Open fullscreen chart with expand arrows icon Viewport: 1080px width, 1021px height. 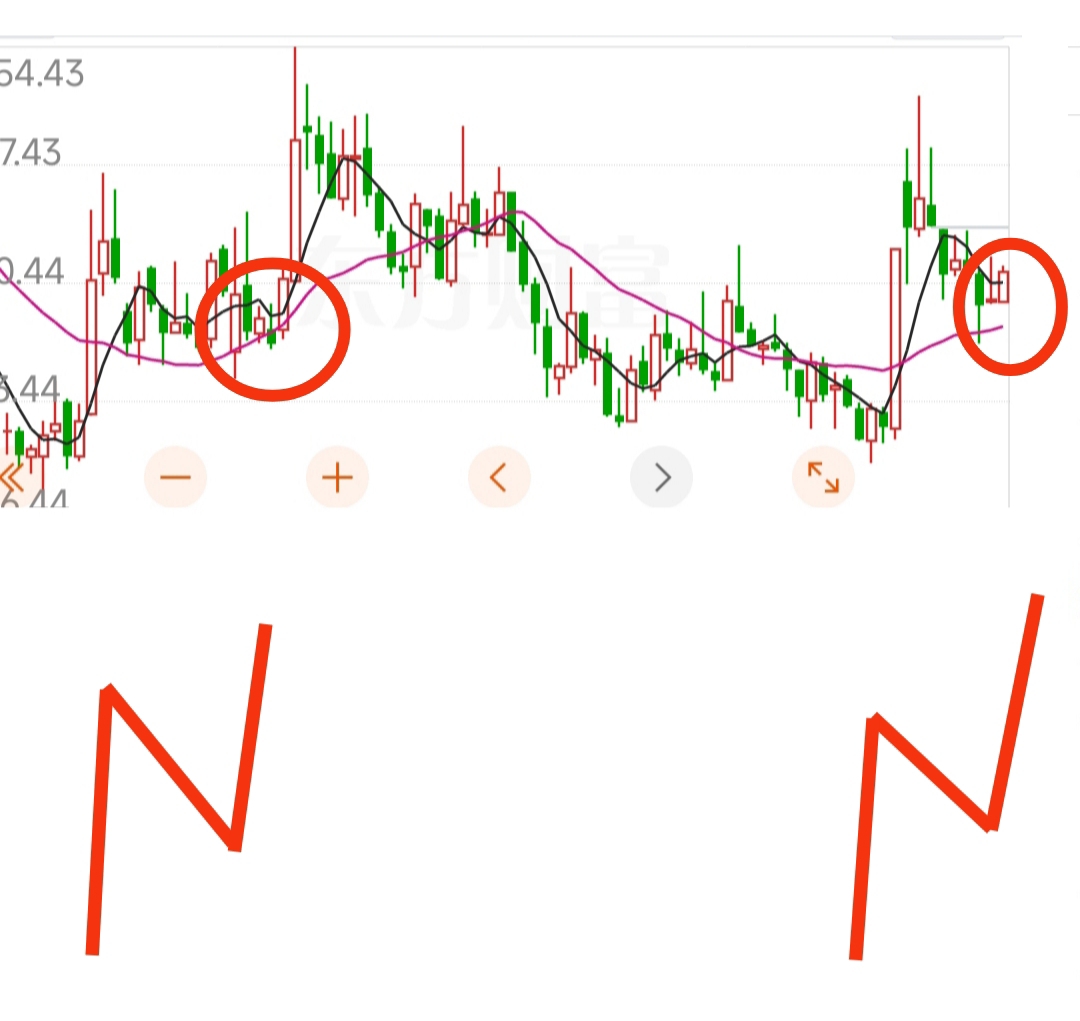pos(824,477)
